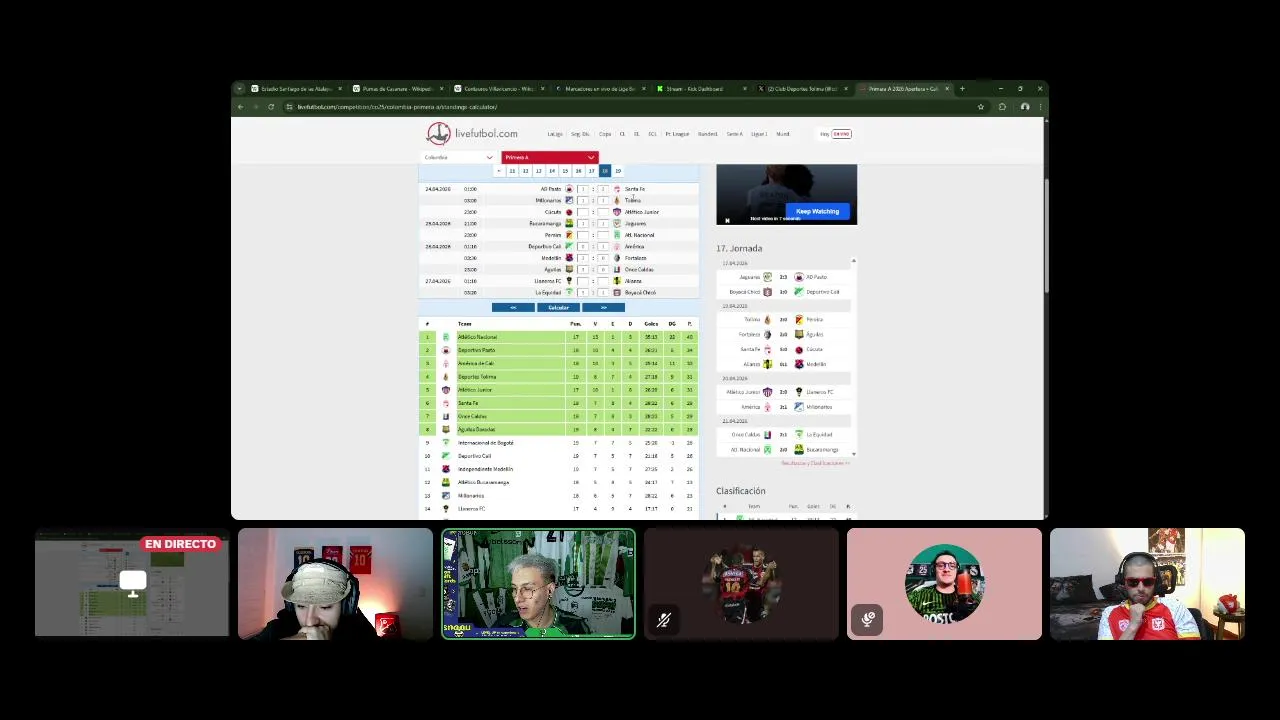Click Millonarios home score input field

point(583,200)
